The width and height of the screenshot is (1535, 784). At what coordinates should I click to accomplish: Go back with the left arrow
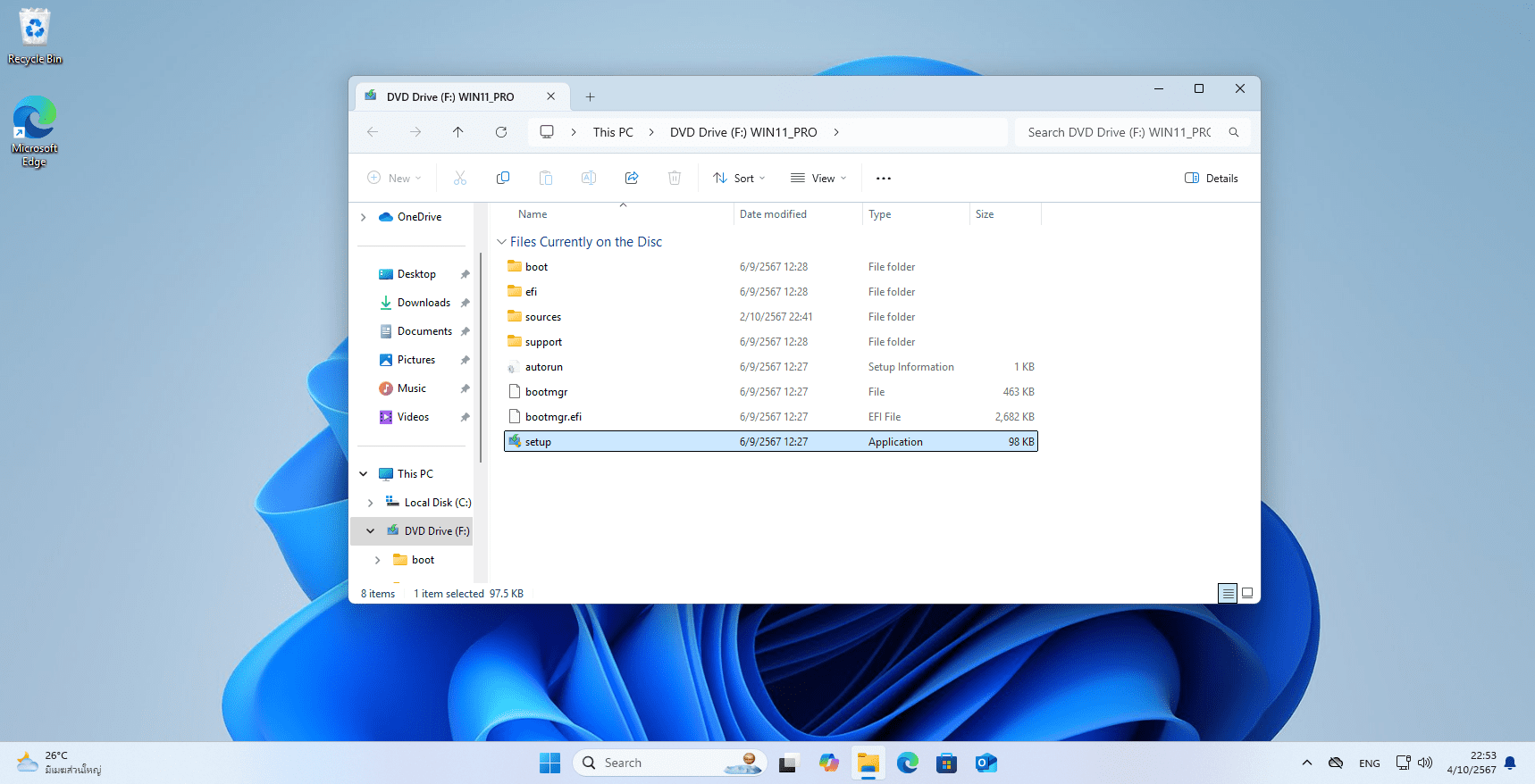373,132
